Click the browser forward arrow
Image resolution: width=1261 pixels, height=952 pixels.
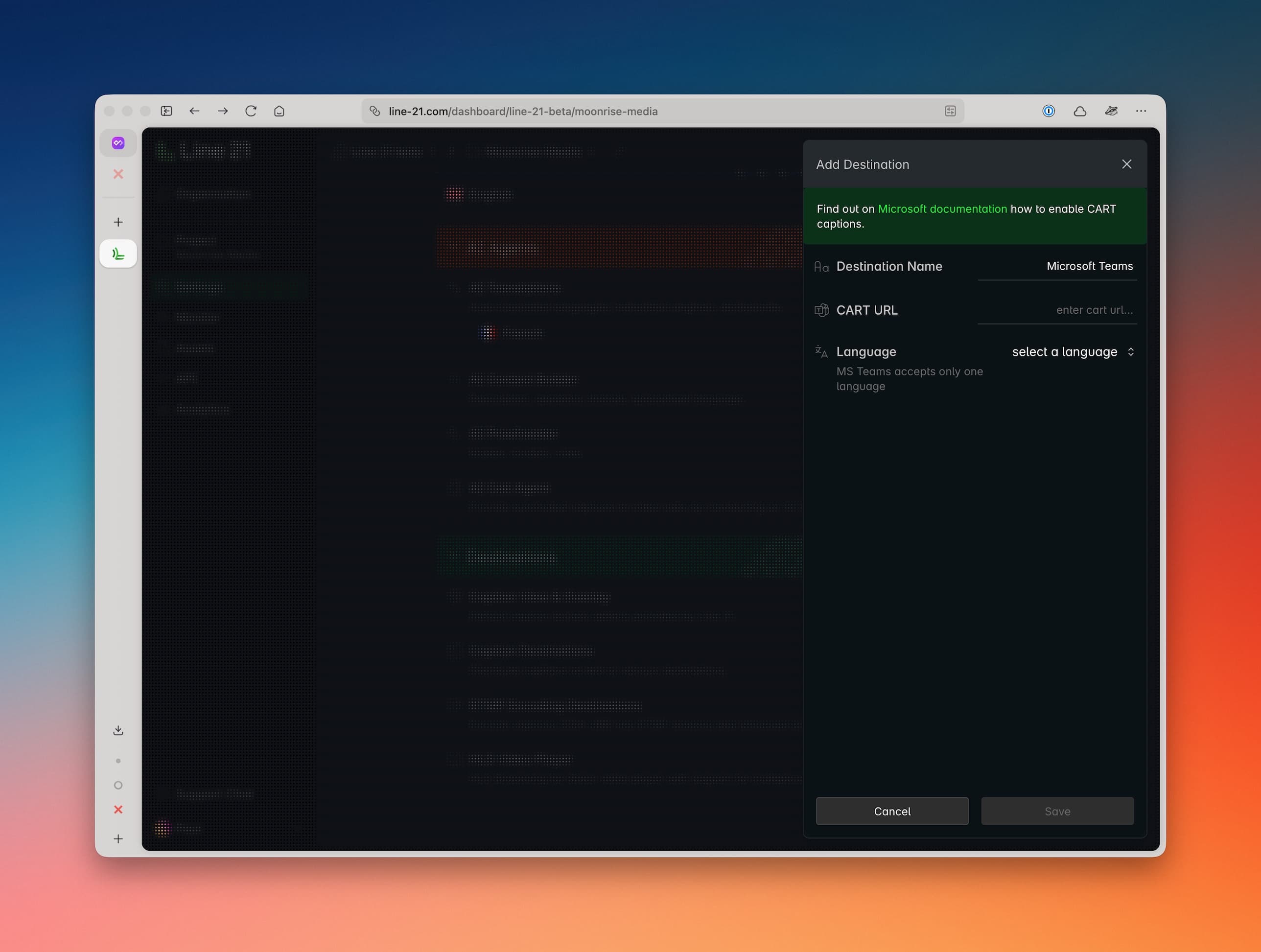pos(222,111)
